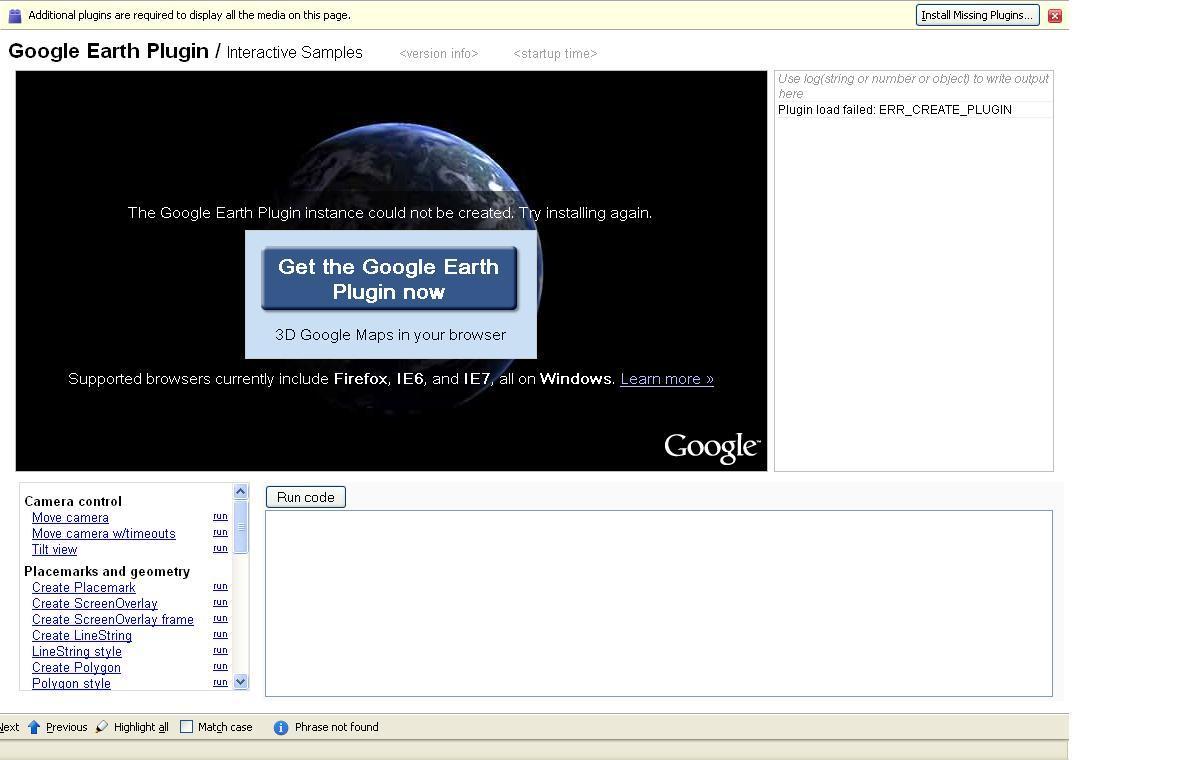Click the scrollbar up arrow in the samples list
Viewport: 1185px width, 760px height.
(x=240, y=490)
